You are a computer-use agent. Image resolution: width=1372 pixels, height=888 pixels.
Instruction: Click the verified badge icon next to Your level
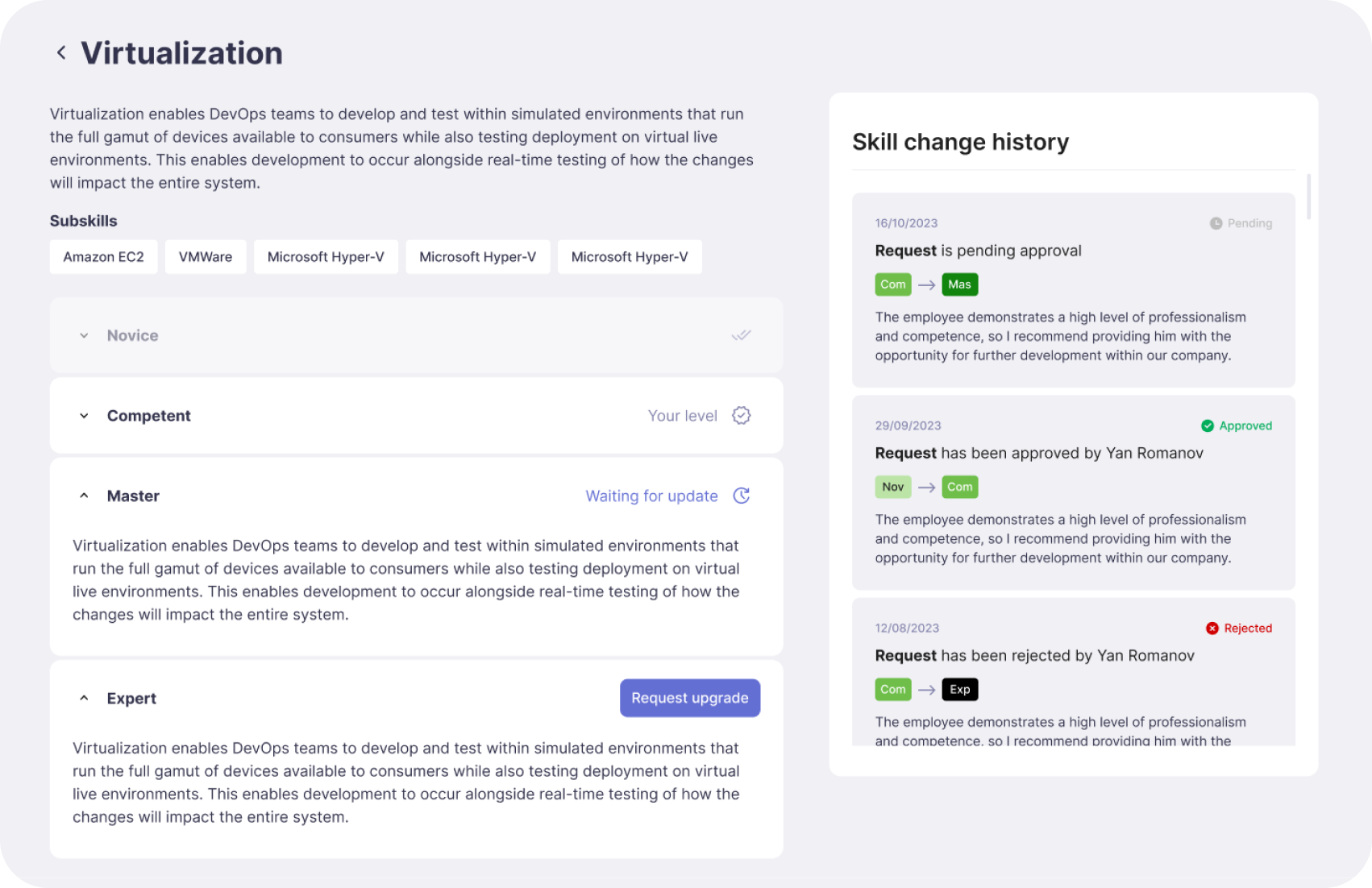741,416
